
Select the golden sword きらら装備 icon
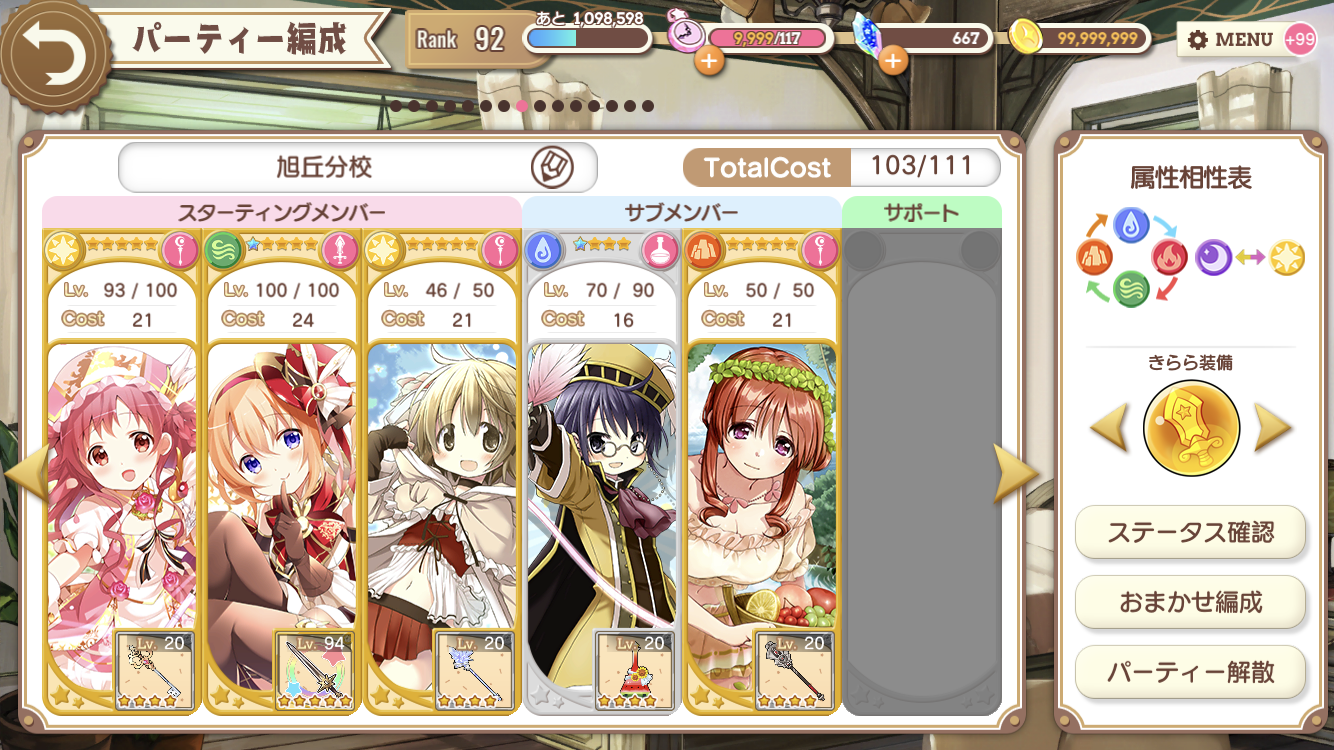[x=1191, y=429]
